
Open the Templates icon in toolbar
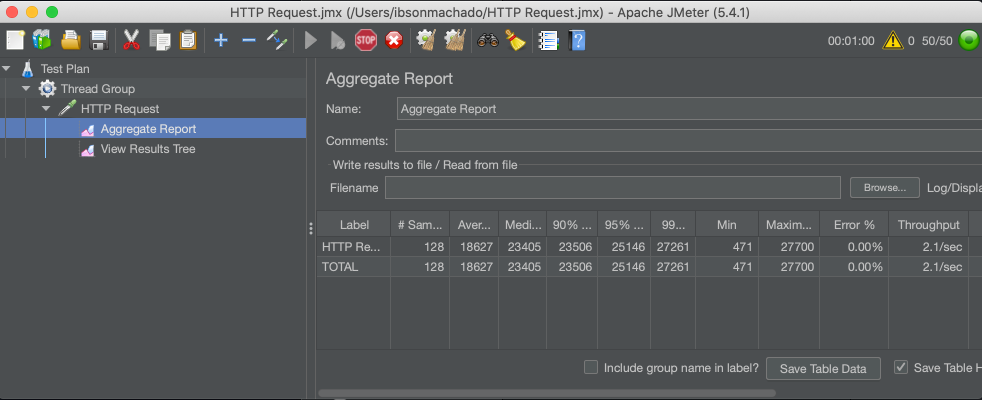(42, 41)
